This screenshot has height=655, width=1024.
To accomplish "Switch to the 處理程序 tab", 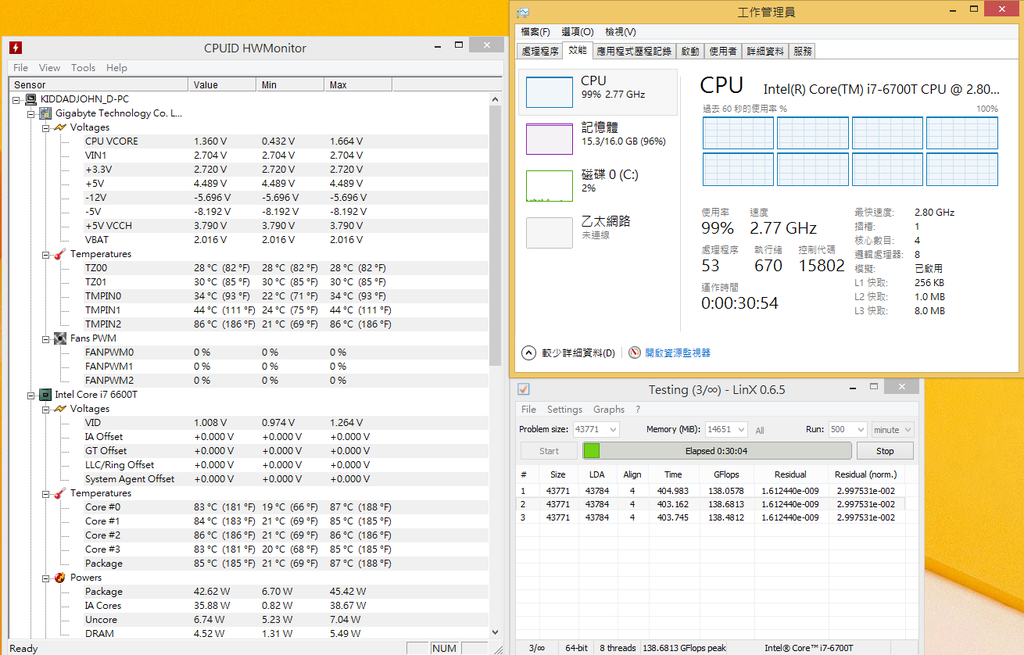I will coord(539,51).
